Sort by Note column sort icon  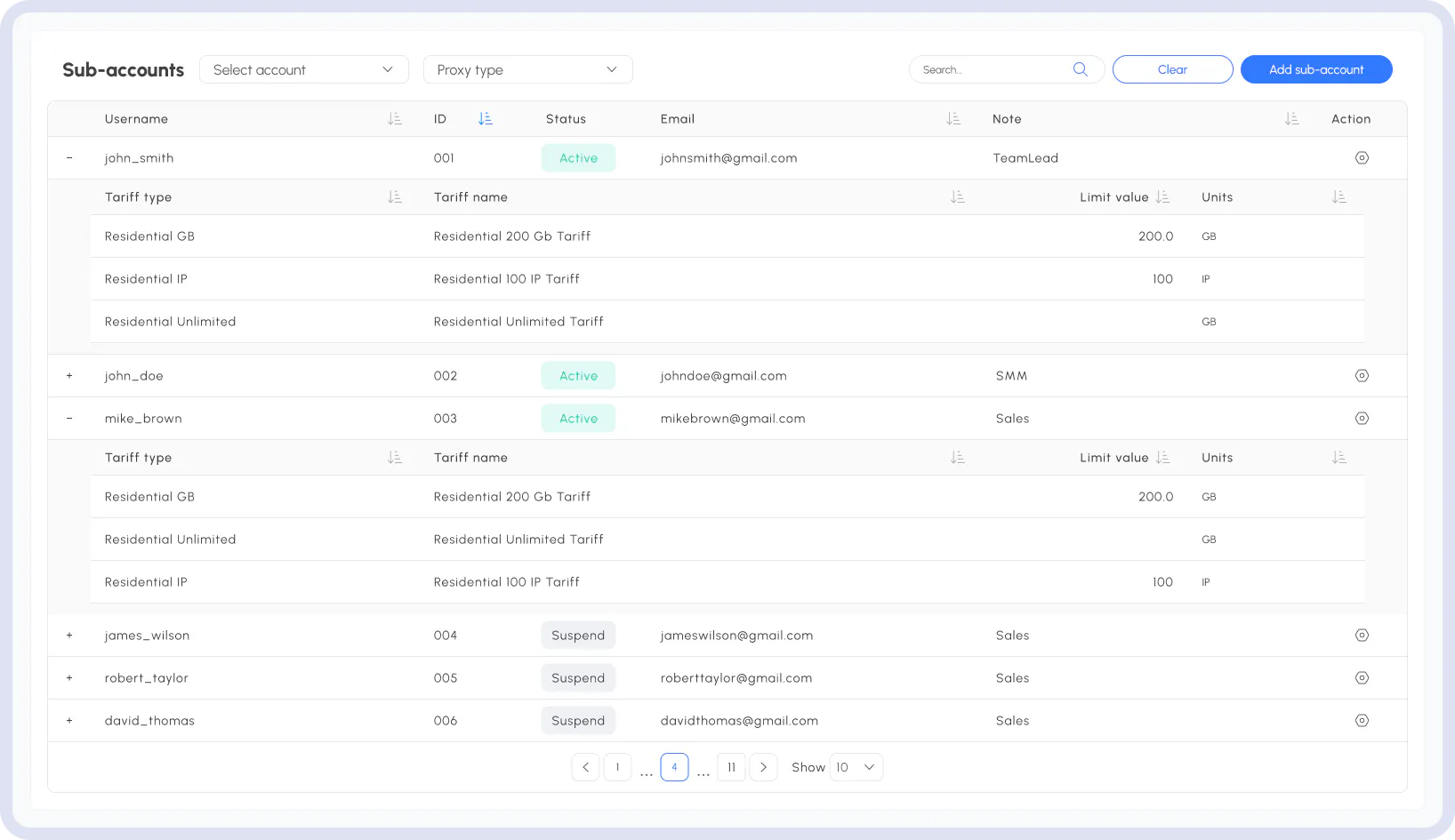click(1292, 119)
